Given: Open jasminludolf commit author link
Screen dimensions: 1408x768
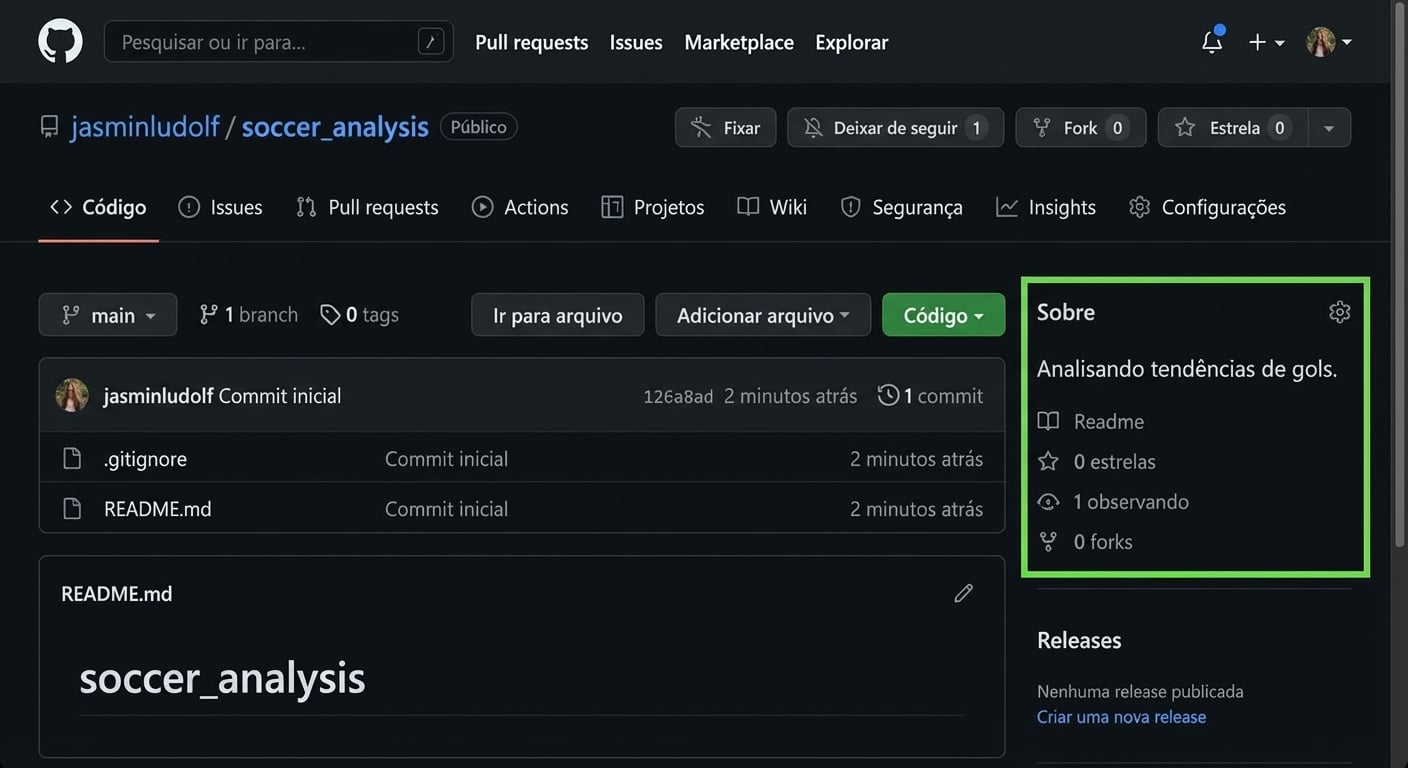Looking at the screenshot, I should click(158, 396).
